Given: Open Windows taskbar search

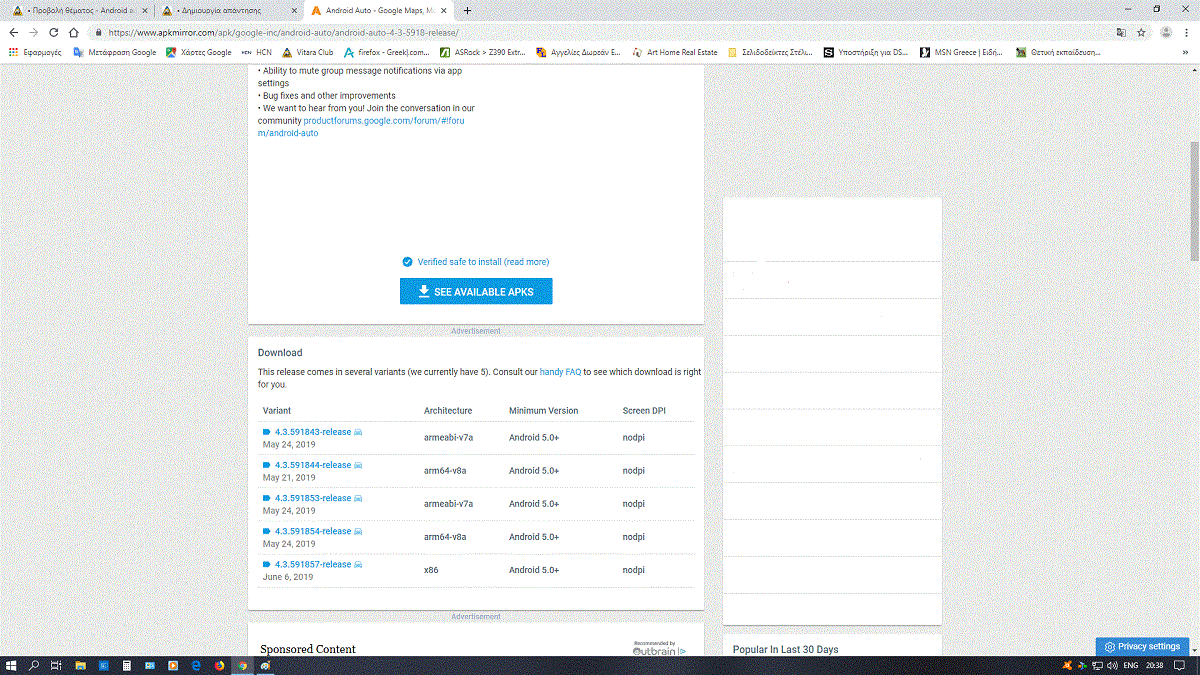Looking at the screenshot, I should 34,665.
